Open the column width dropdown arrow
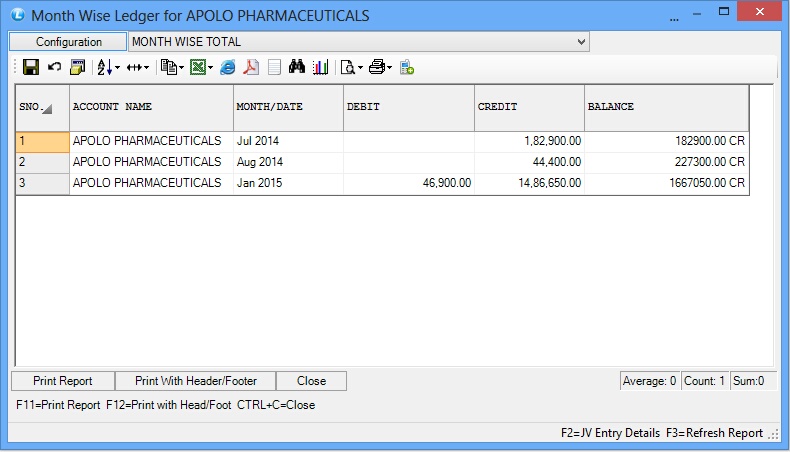The height and width of the screenshot is (452, 790). [x=147, y=67]
